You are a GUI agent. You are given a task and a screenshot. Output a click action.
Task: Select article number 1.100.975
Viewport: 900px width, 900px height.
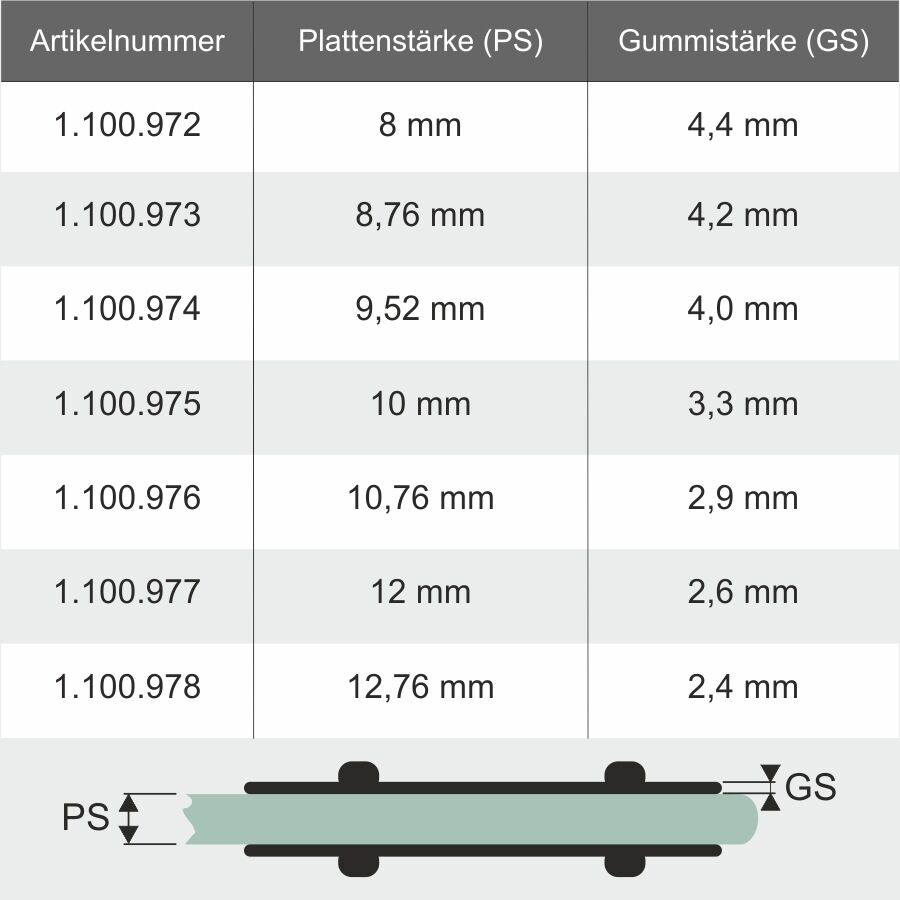(127, 404)
